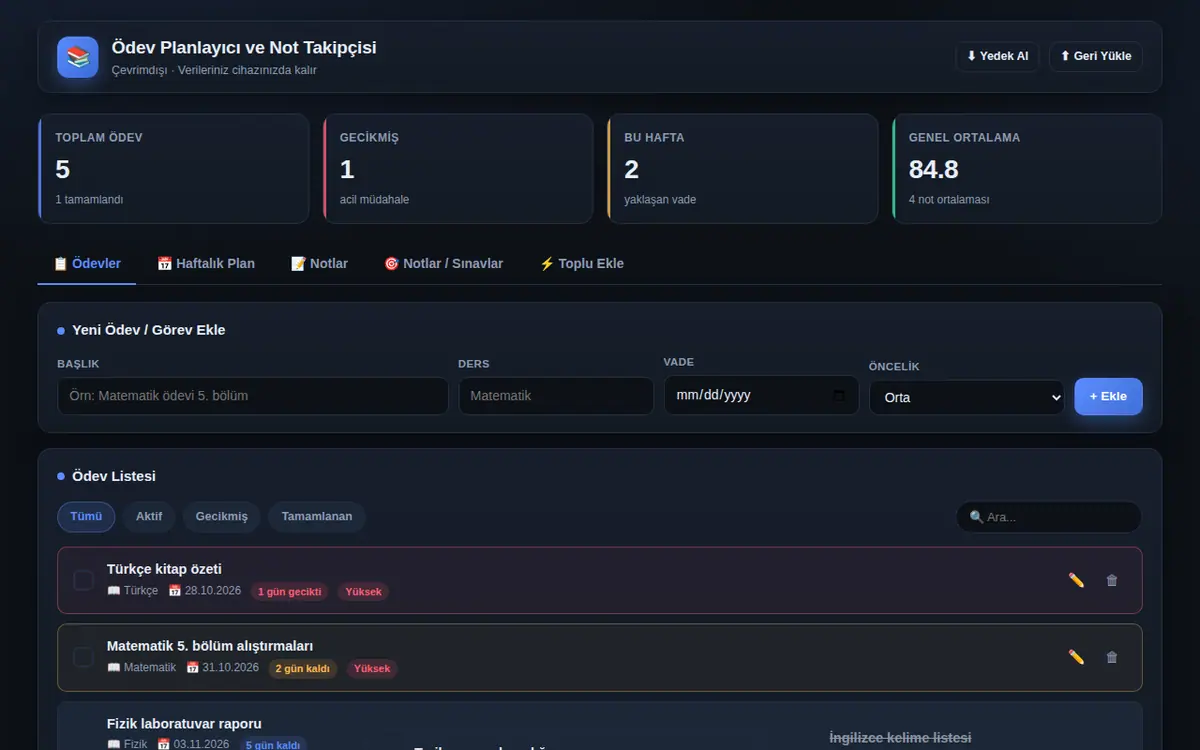Screen dimensions: 1200x750
Task: Click the Yüksek tag on Türkçe kitap özeti
Action: click(x=363, y=591)
